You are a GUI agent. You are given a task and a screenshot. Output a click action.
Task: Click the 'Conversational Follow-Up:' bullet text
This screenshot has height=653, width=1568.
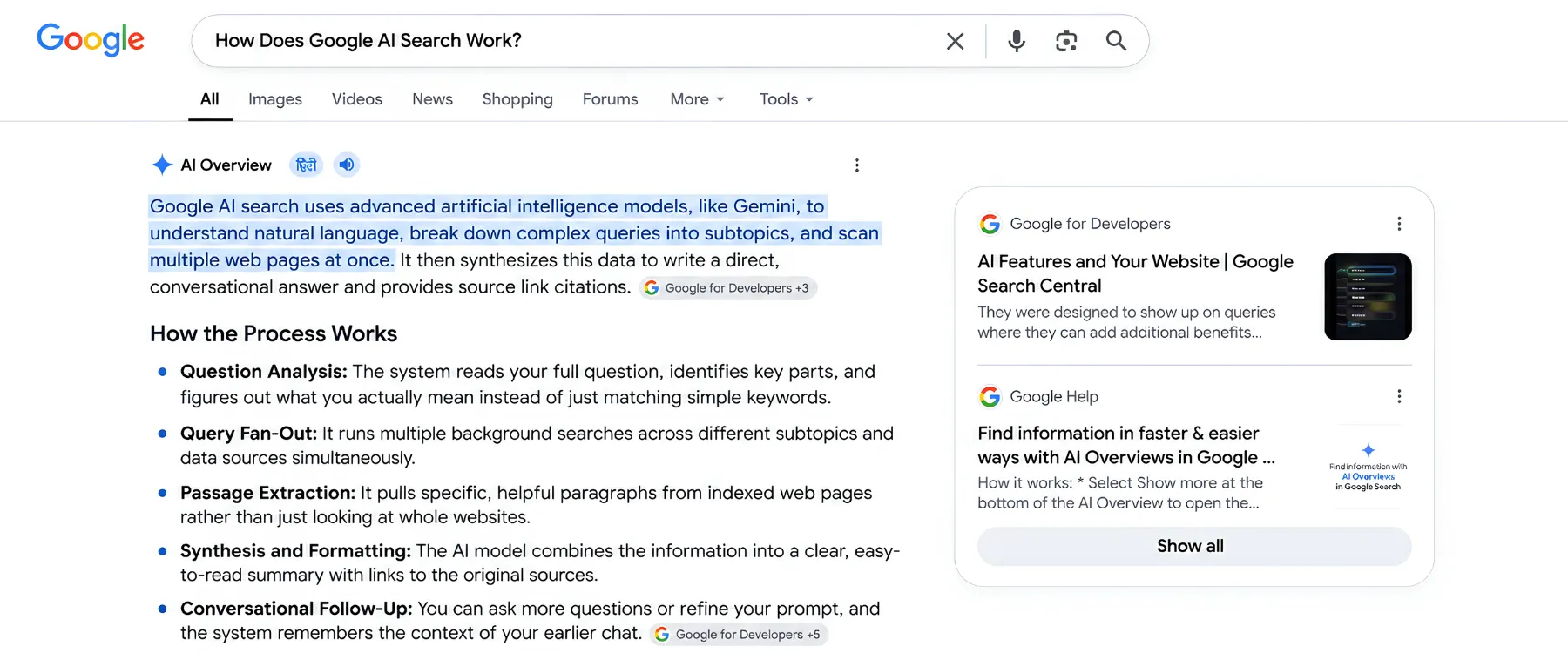(x=297, y=609)
